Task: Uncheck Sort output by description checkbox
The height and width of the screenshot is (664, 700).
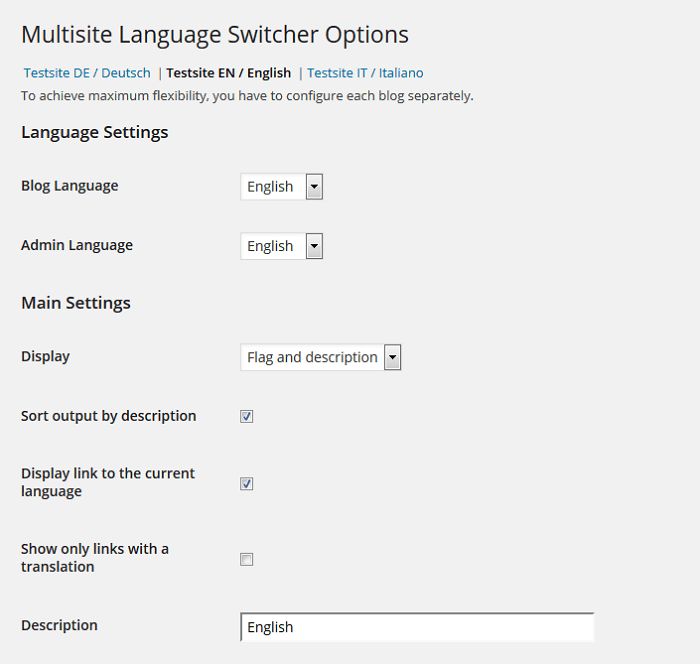Action: click(246, 417)
